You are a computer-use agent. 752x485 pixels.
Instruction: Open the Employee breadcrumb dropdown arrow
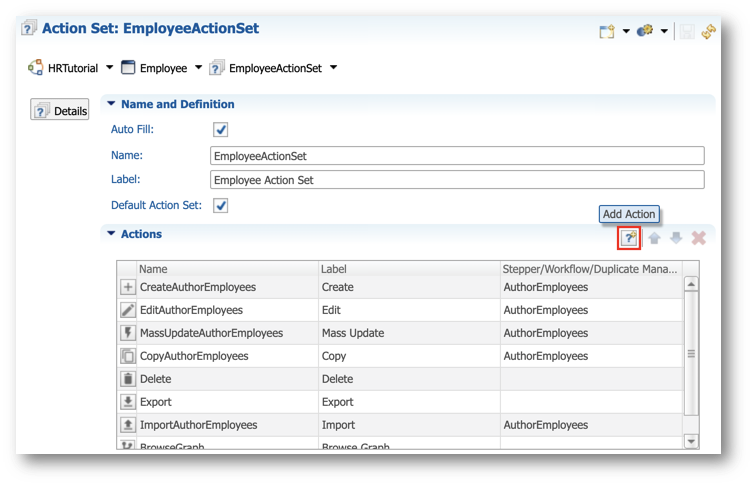tap(199, 67)
